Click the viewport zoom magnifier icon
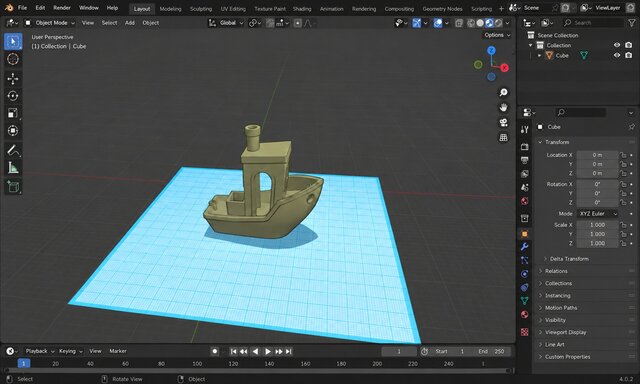The height and width of the screenshot is (384, 640). click(504, 93)
